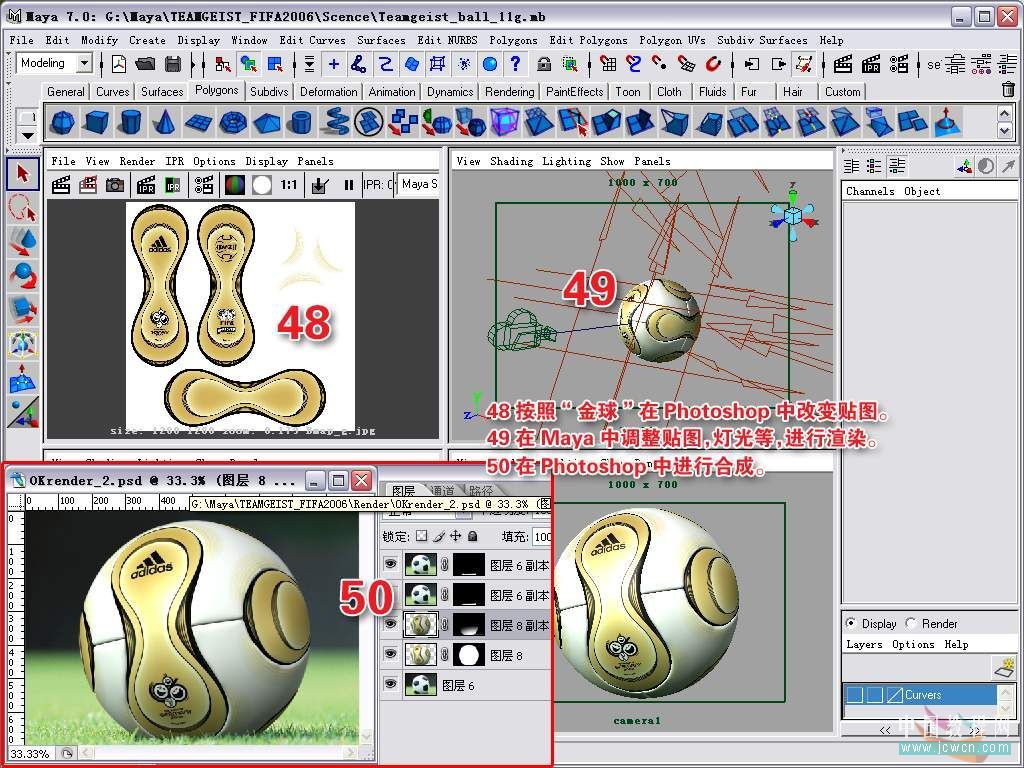
Task: Open the Edit Polygons menu
Action: 588,40
